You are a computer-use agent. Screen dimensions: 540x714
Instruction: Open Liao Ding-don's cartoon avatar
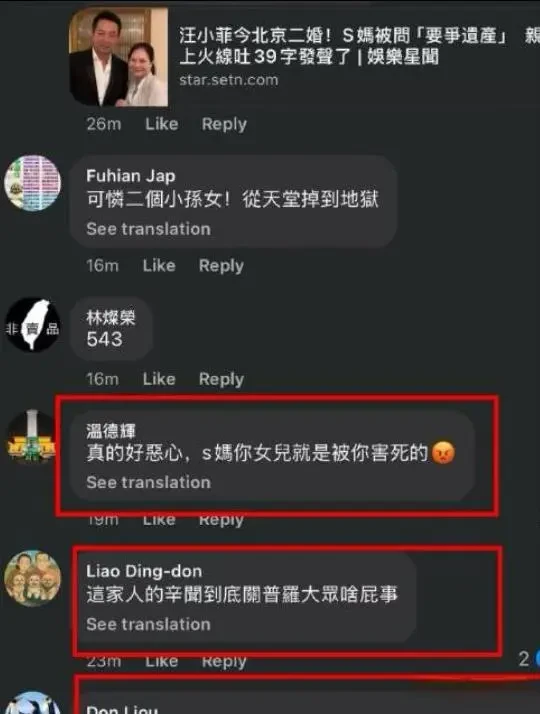32,579
